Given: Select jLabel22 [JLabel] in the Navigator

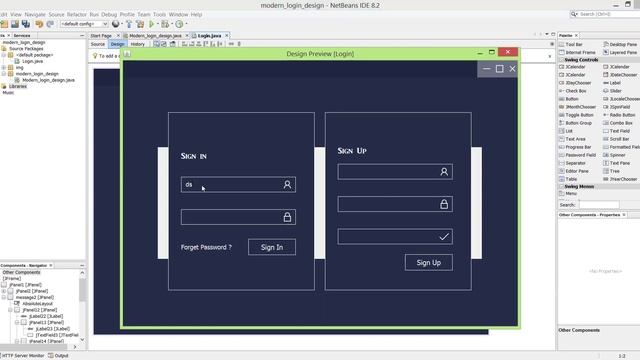Looking at the screenshot, I should (x=42, y=316).
